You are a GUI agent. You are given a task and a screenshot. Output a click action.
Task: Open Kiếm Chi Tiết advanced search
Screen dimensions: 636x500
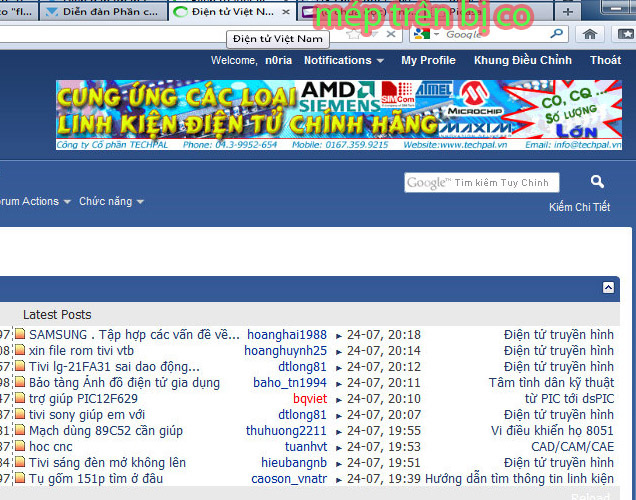[x=579, y=207]
